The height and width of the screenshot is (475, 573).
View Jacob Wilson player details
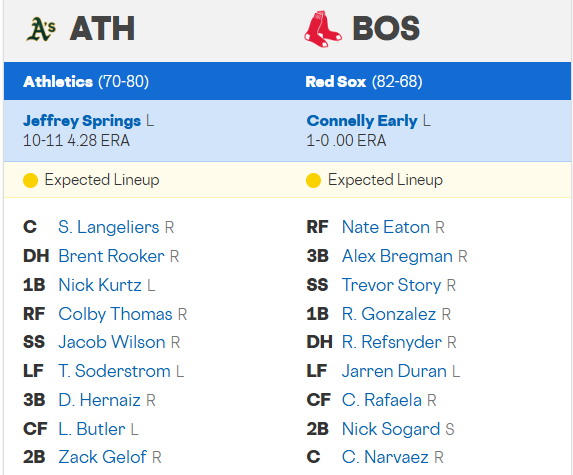pyautogui.click(x=112, y=342)
